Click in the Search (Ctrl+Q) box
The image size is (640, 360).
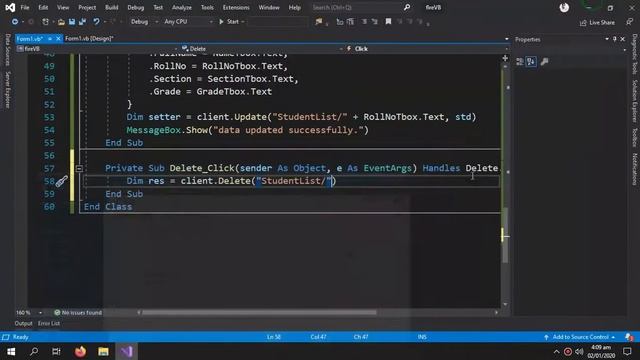(x=355, y=7)
